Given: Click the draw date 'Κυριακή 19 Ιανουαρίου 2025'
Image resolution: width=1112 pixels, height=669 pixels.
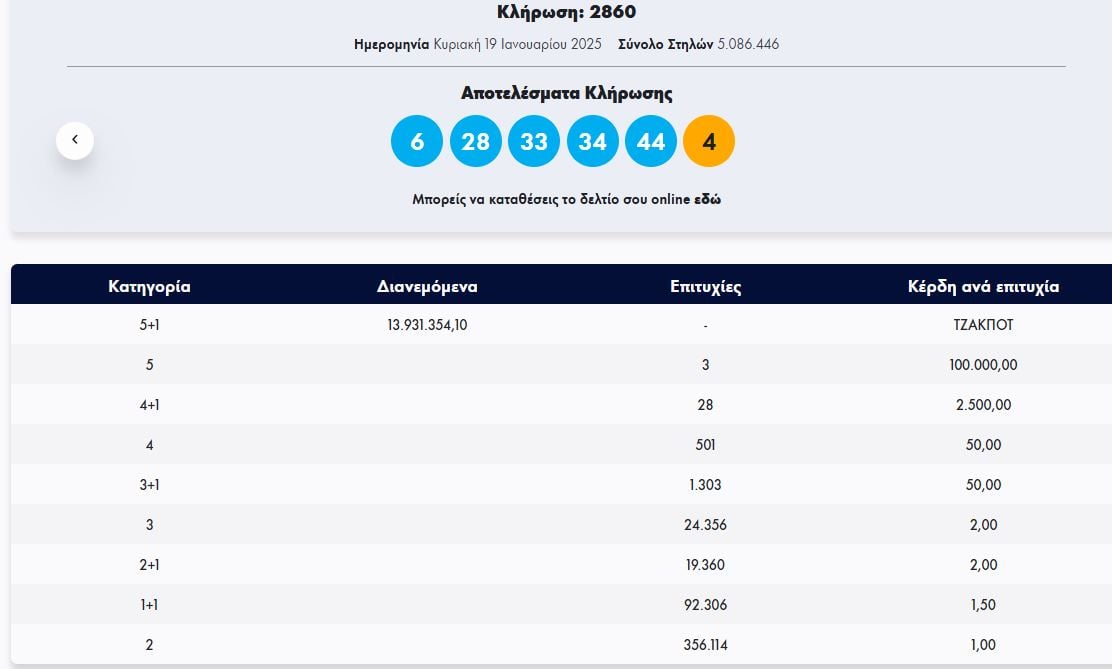Looking at the screenshot, I should (x=519, y=44).
